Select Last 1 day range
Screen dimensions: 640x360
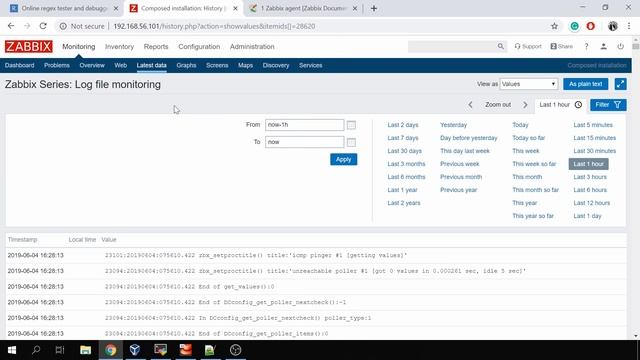(587, 216)
